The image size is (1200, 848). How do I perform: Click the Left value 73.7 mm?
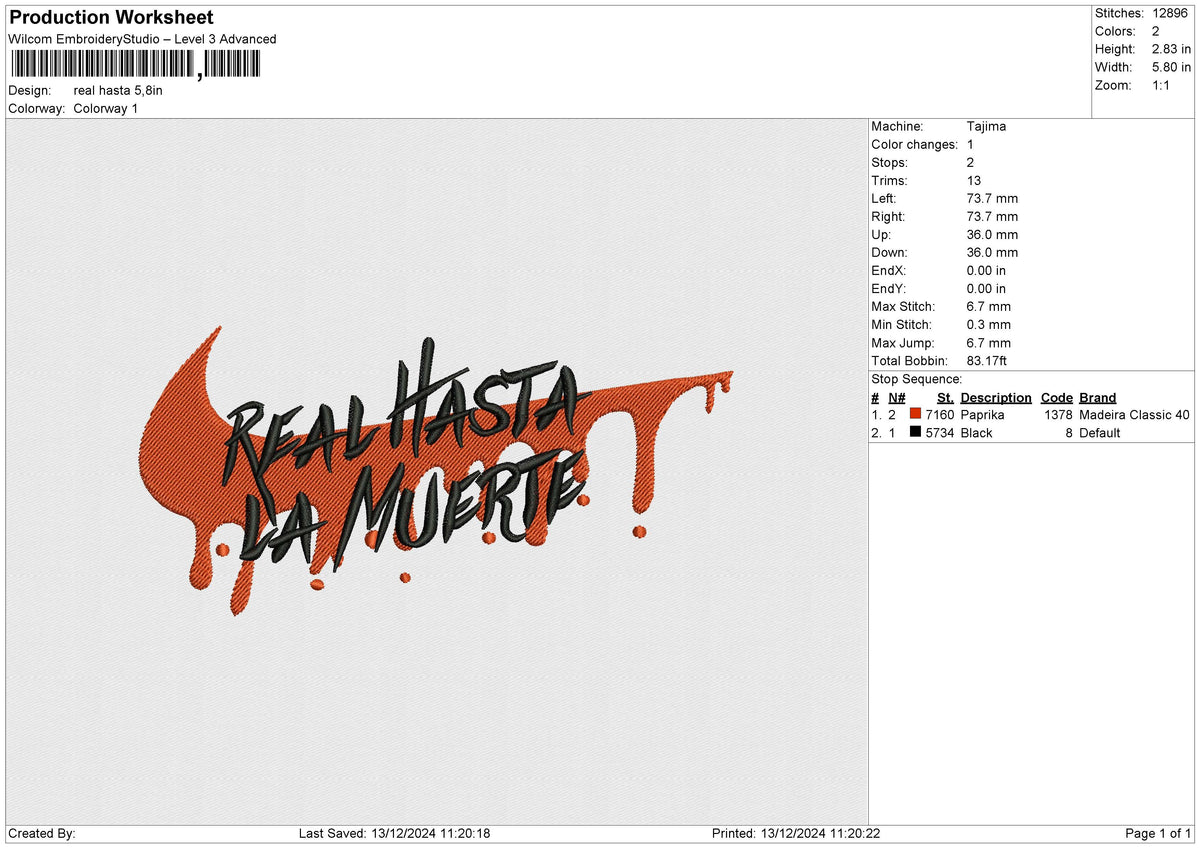993,198
